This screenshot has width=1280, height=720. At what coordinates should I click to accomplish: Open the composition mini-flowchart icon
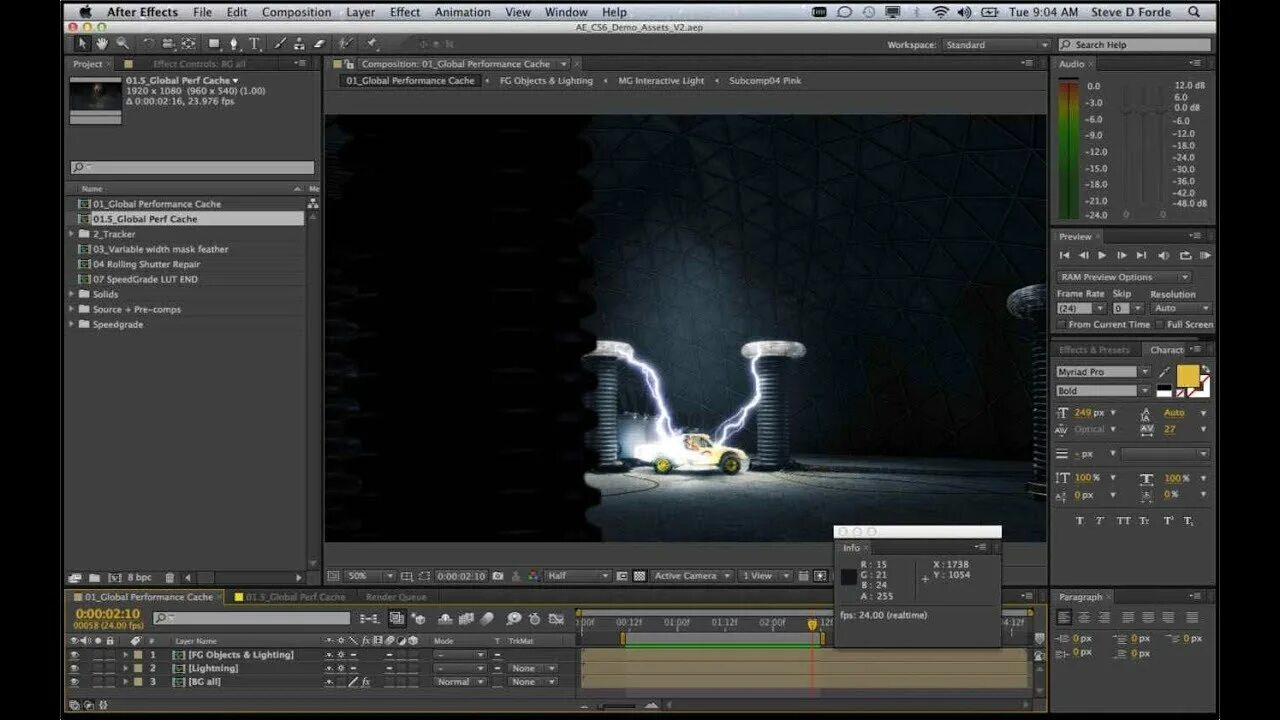[x=369, y=618]
